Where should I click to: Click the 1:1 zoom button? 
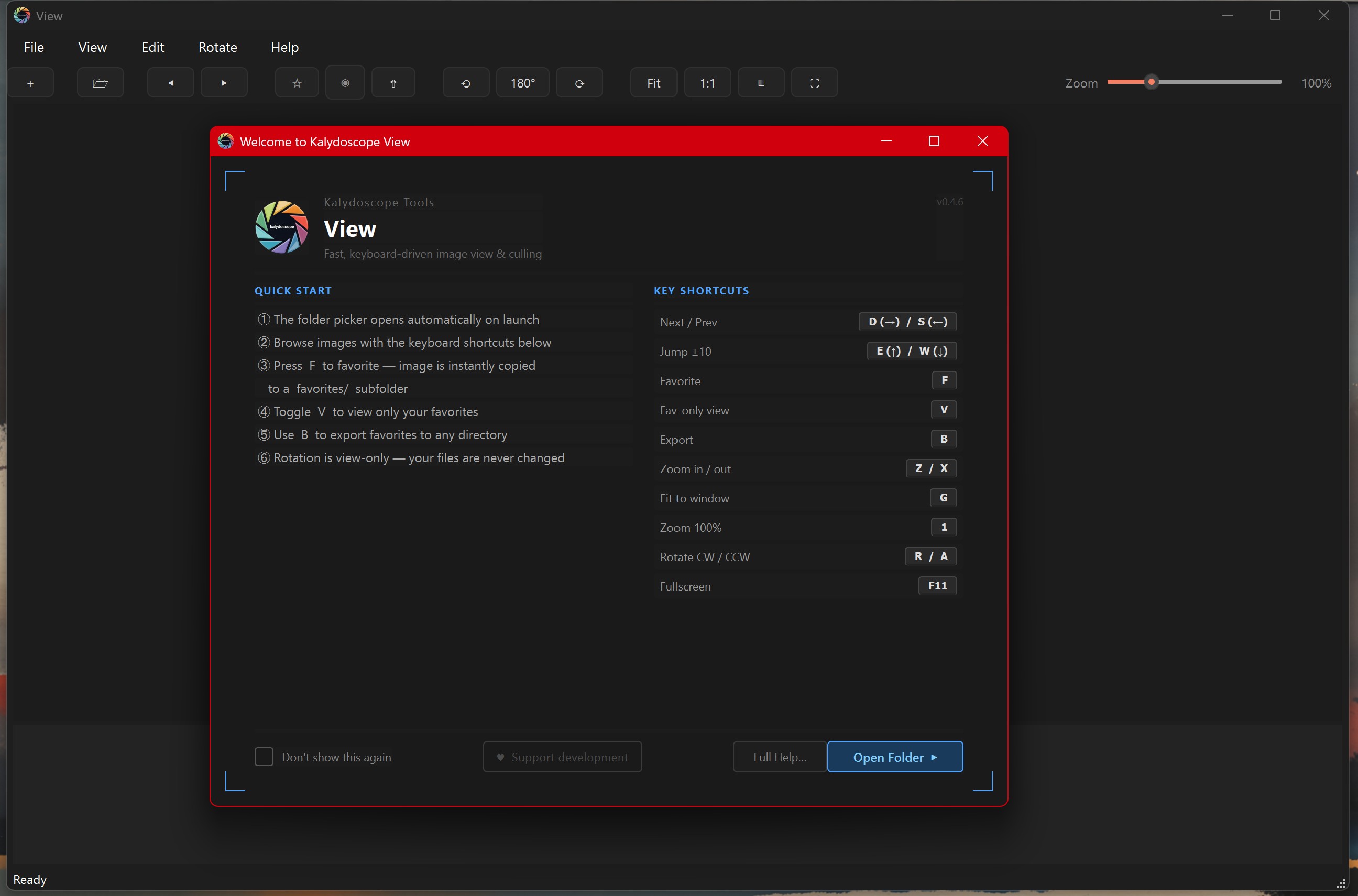pos(707,83)
